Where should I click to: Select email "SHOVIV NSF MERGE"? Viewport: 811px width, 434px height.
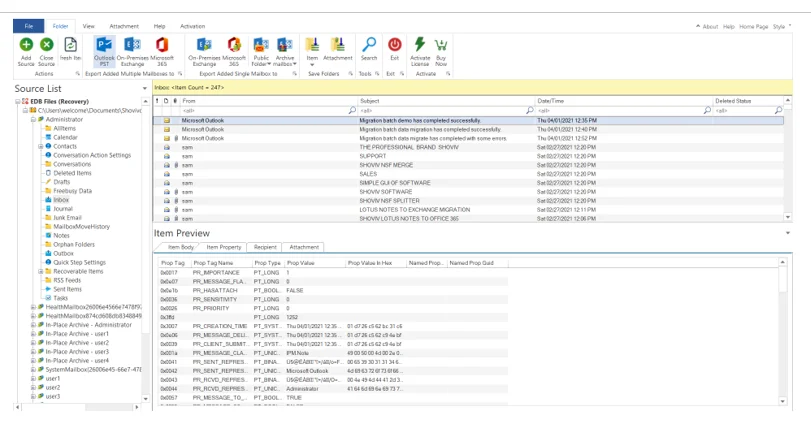(x=468, y=165)
